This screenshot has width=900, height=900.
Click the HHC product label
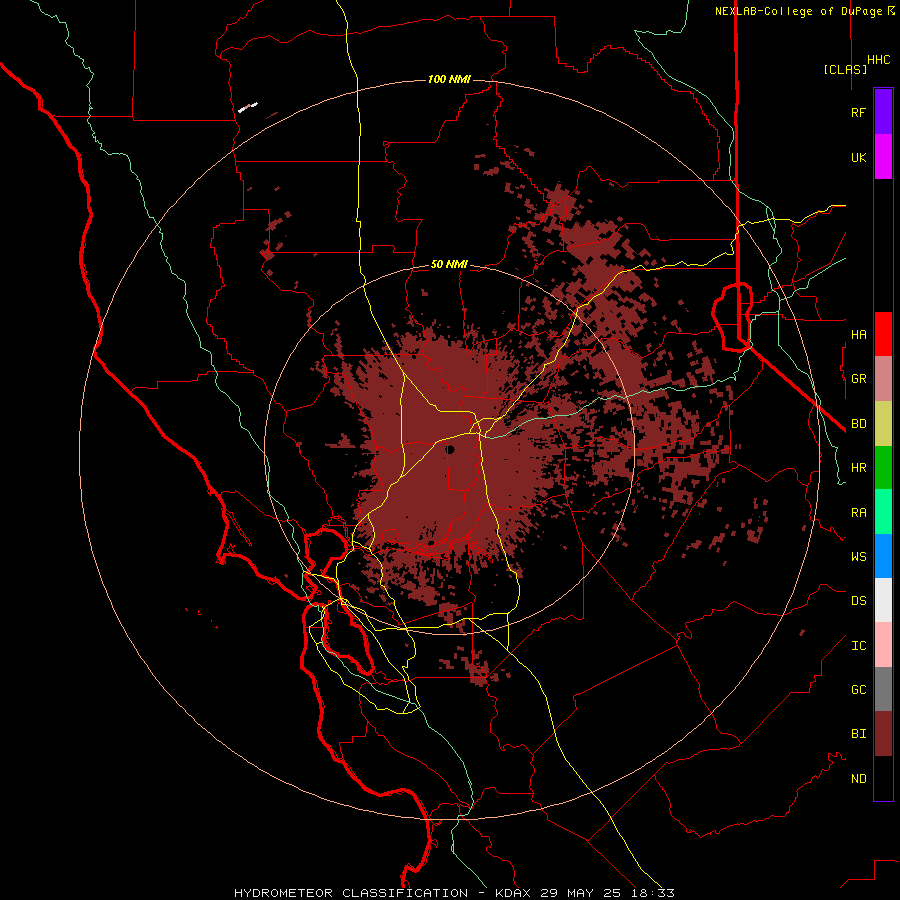pyautogui.click(x=879, y=60)
